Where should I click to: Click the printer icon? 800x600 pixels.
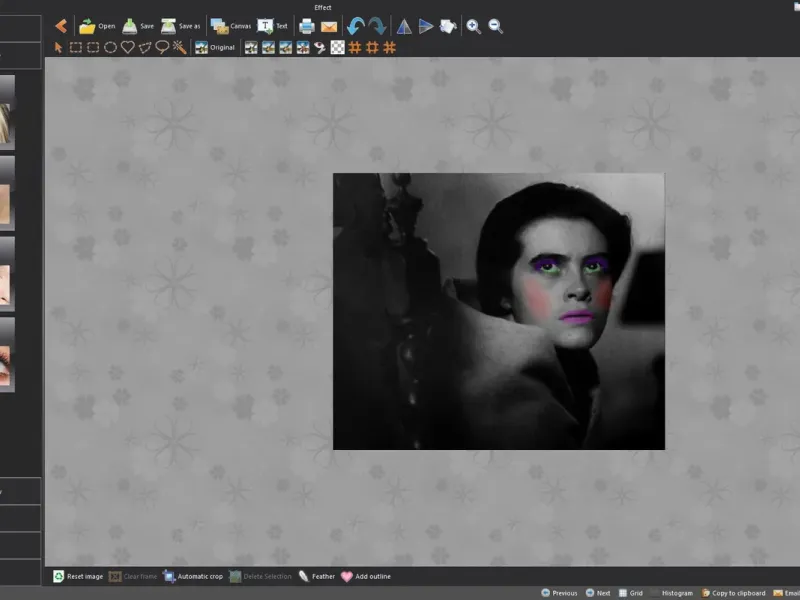click(308, 26)
